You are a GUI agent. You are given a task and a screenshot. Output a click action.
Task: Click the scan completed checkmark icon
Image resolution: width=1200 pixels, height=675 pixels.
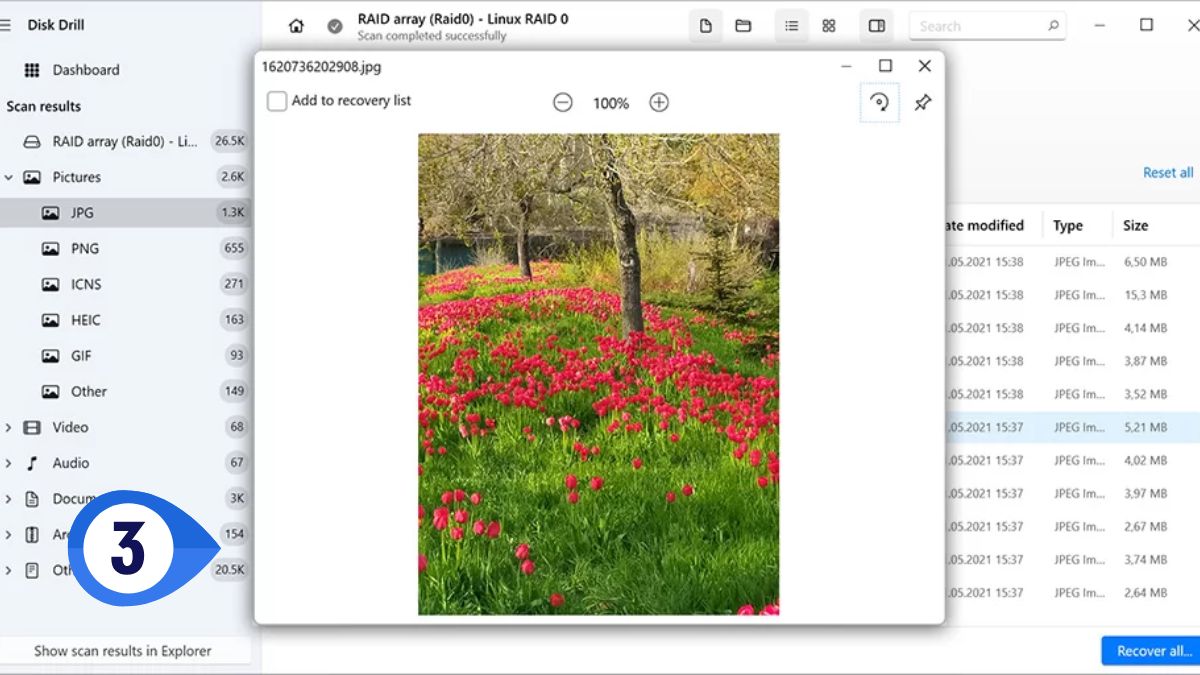[335, 27]
